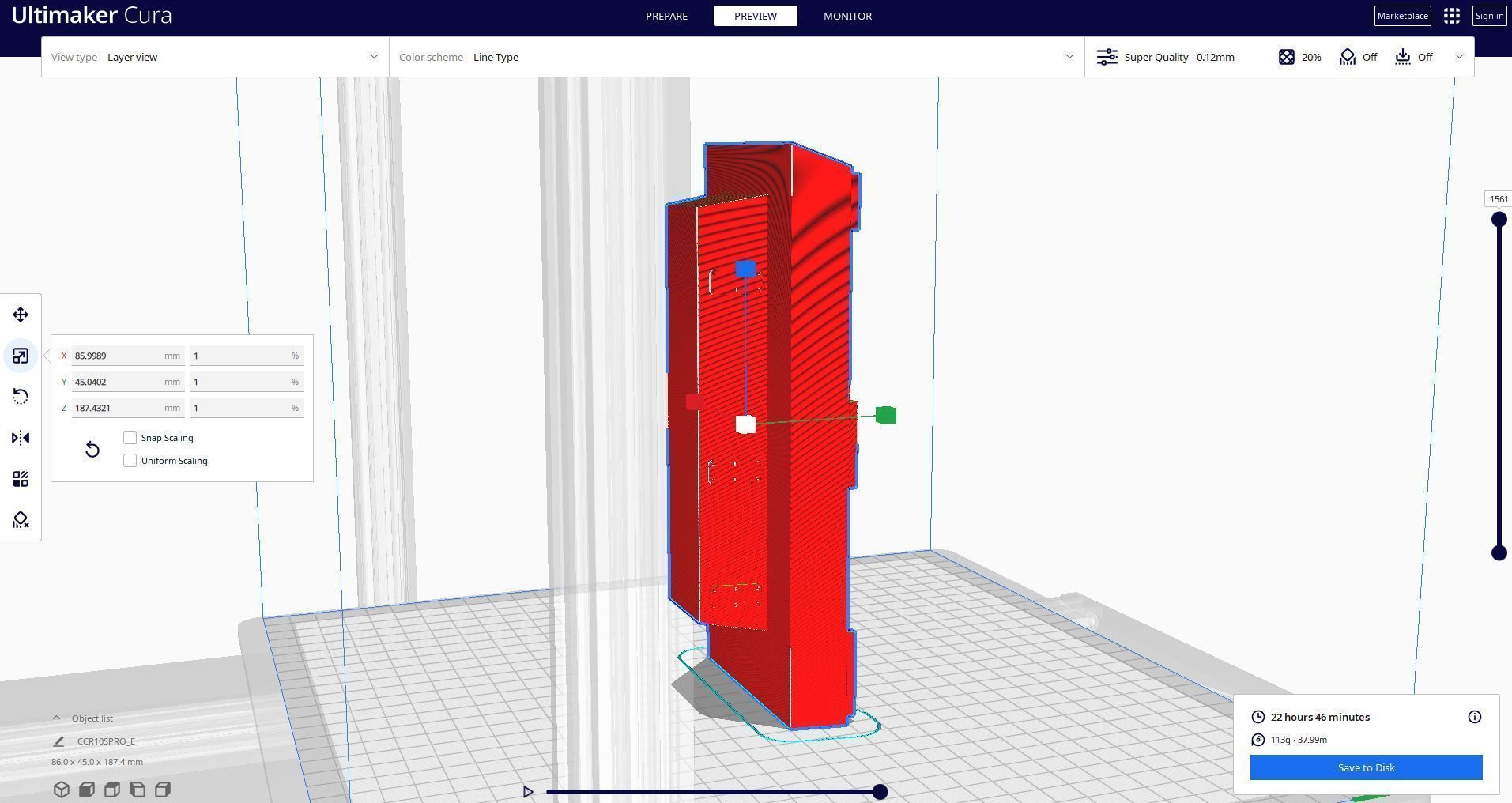The width and height of the screenshot is (1512, 803).
Task: Switch to top camera view
Action: [x=112, y=790]
